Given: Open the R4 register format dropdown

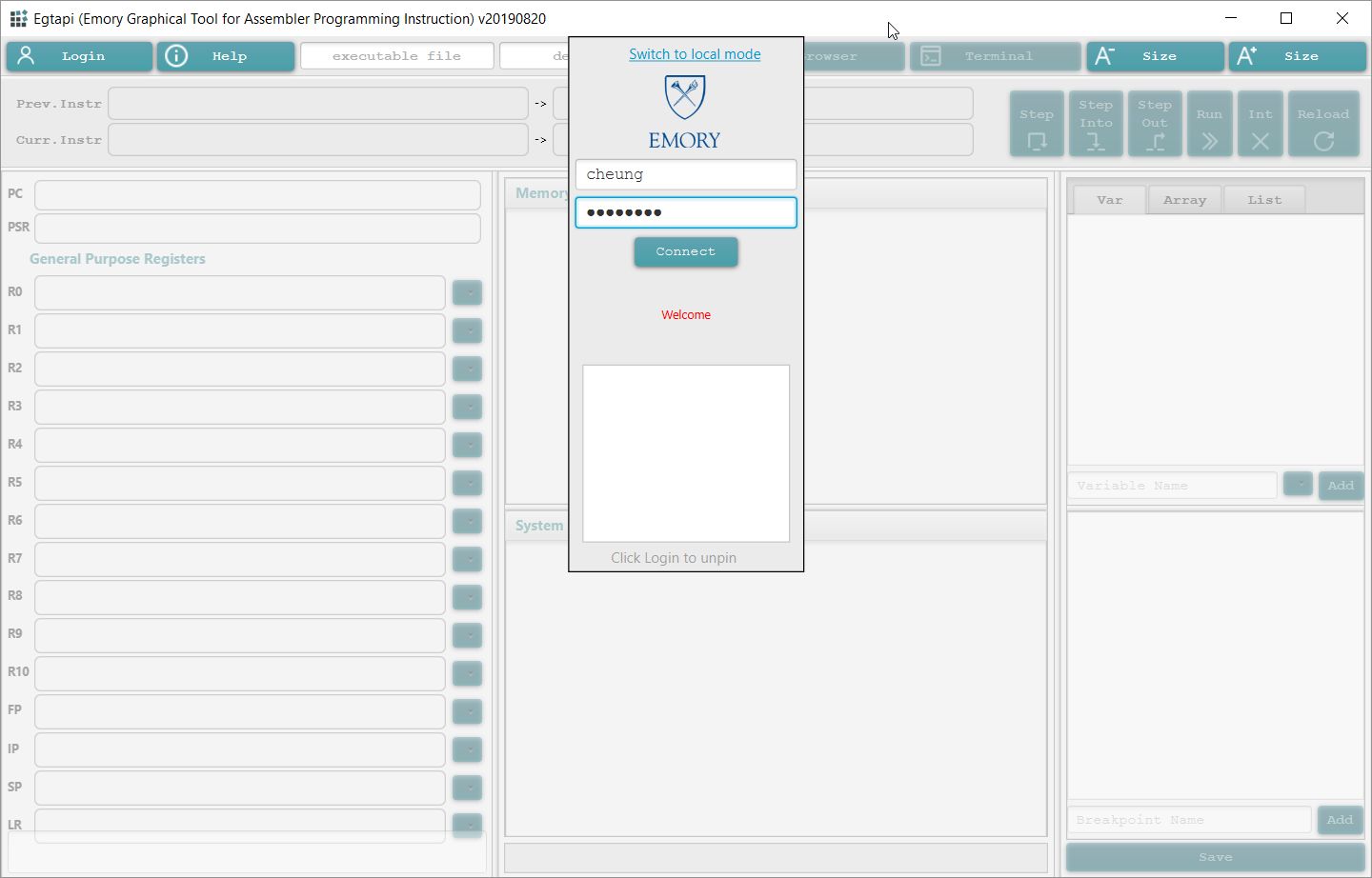Looking at the screenshot, I should pos(467,445).
